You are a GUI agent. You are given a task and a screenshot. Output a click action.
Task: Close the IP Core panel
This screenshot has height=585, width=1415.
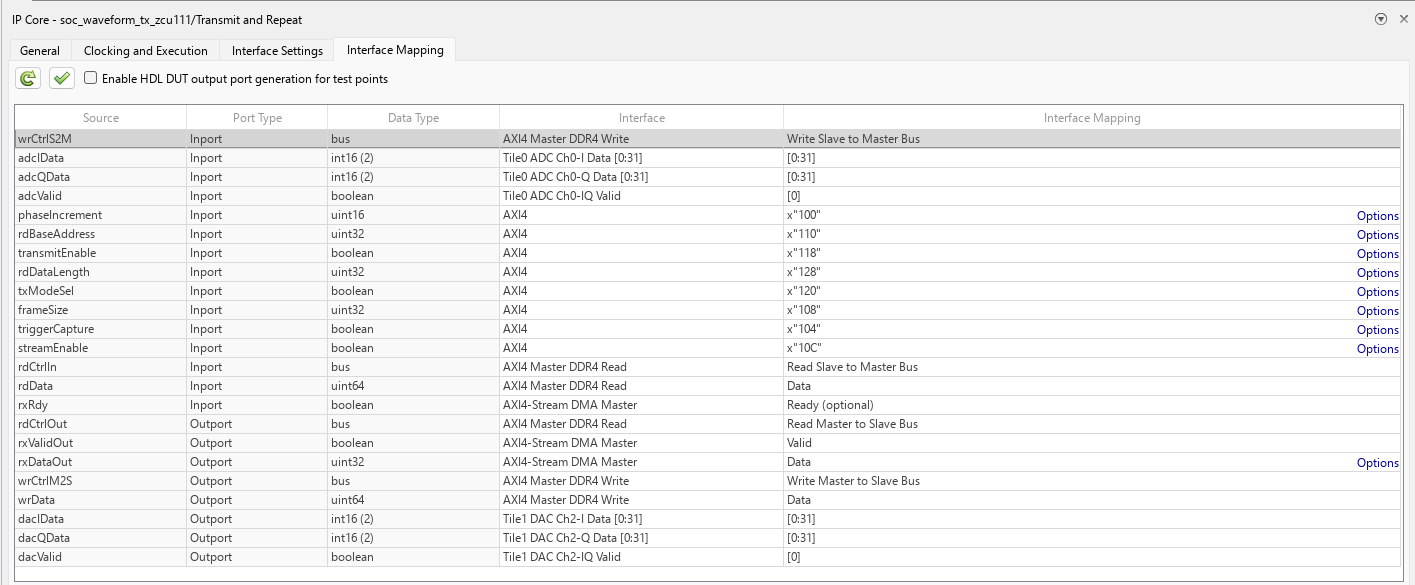click(1403, 19)
